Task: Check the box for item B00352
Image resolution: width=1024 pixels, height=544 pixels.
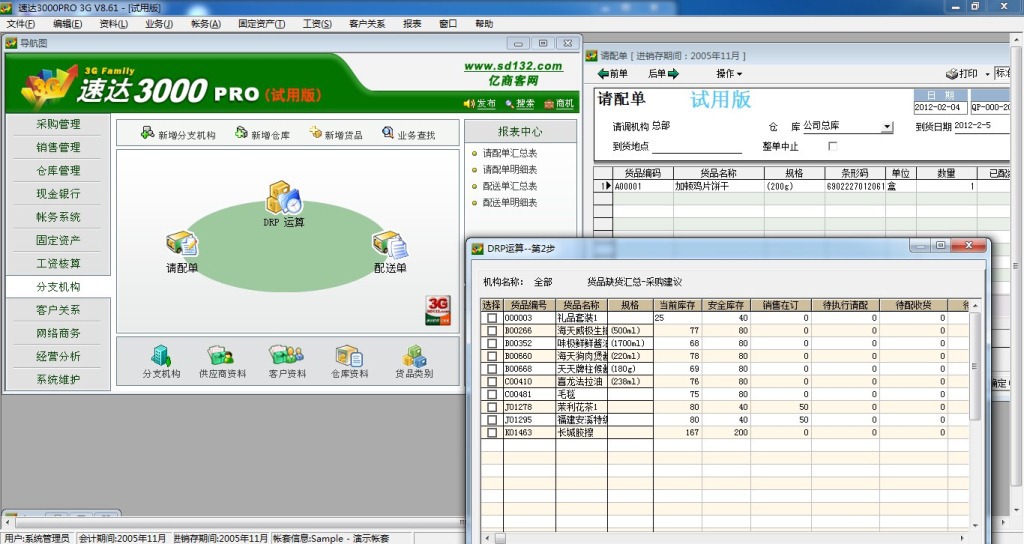Action: [x=492, y=344]
